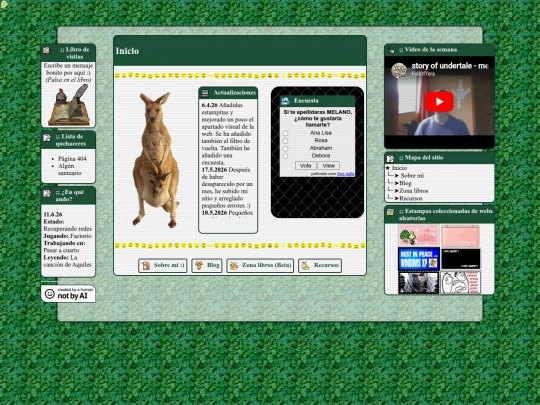Click the Actualizaciones panel header icon
This screenshot has height=405, width=540.
(x=205, y=93)
